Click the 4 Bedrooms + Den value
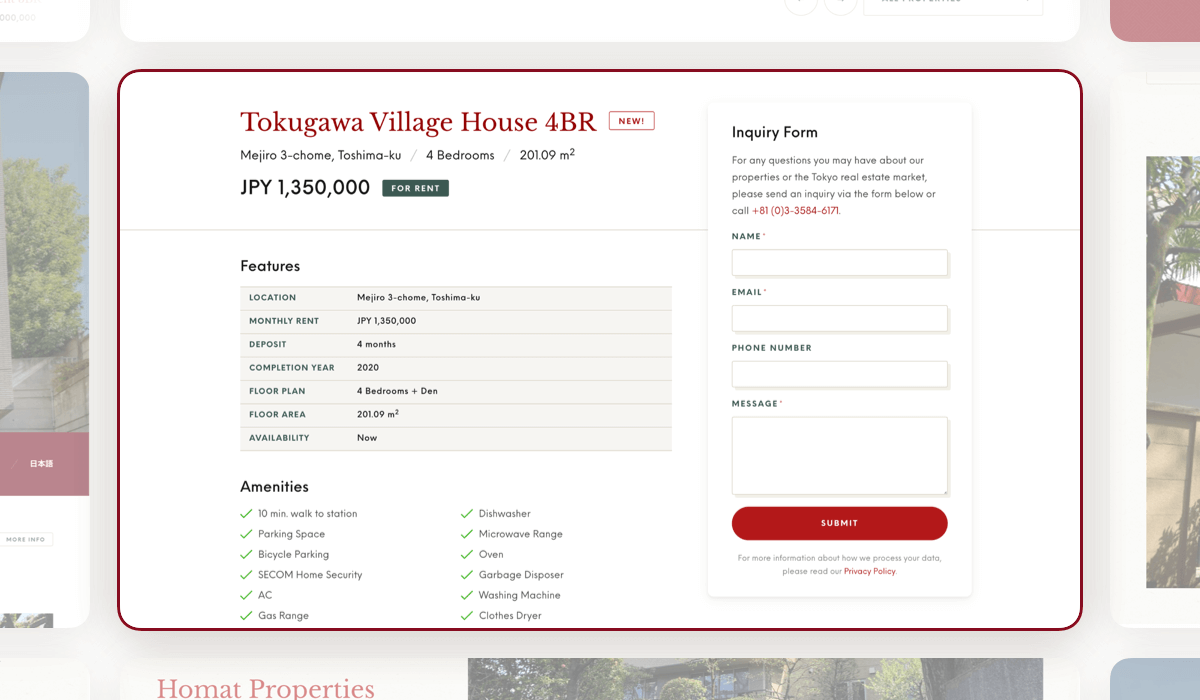 397,391
